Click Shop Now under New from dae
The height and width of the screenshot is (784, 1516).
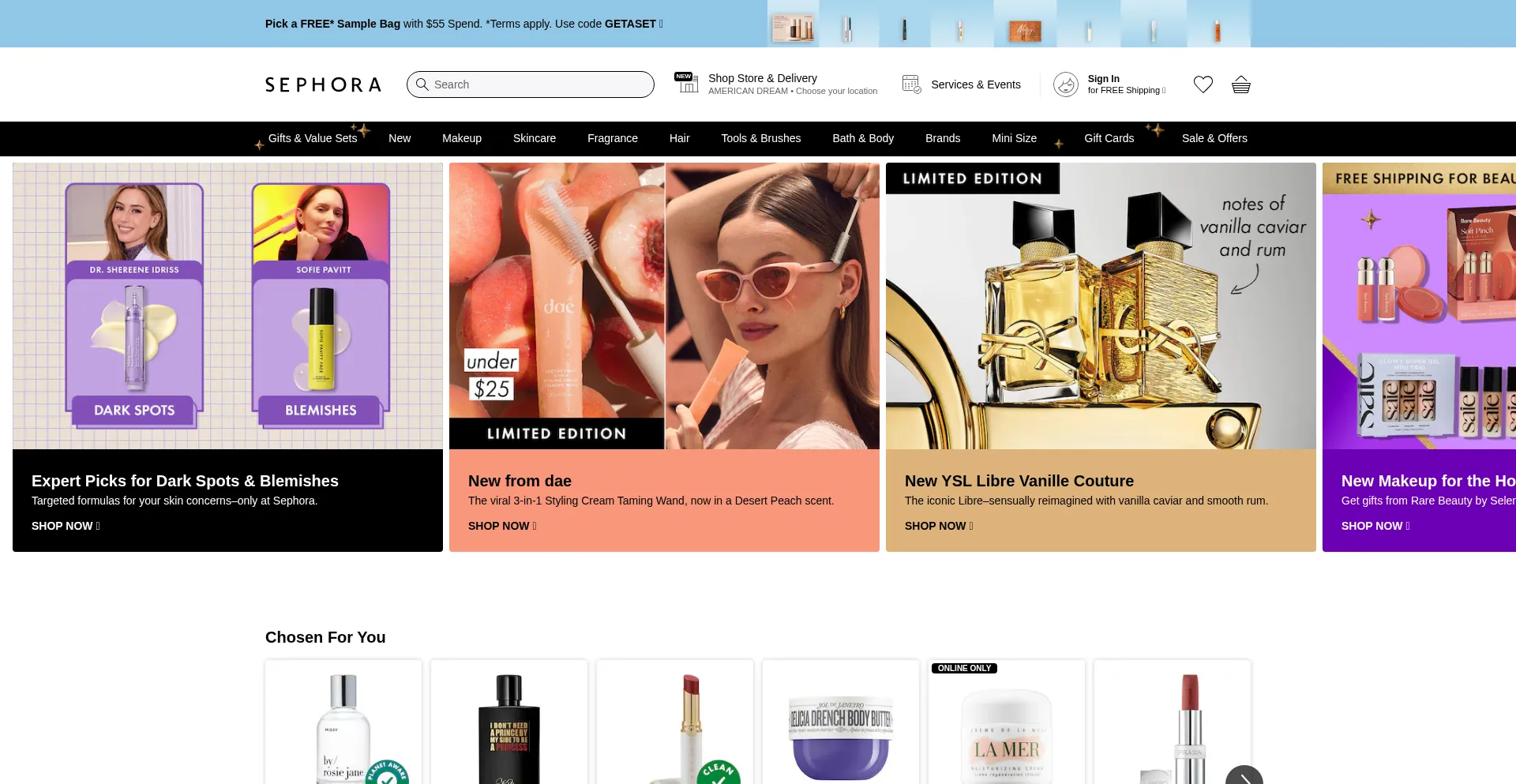(x=501, y=526)
